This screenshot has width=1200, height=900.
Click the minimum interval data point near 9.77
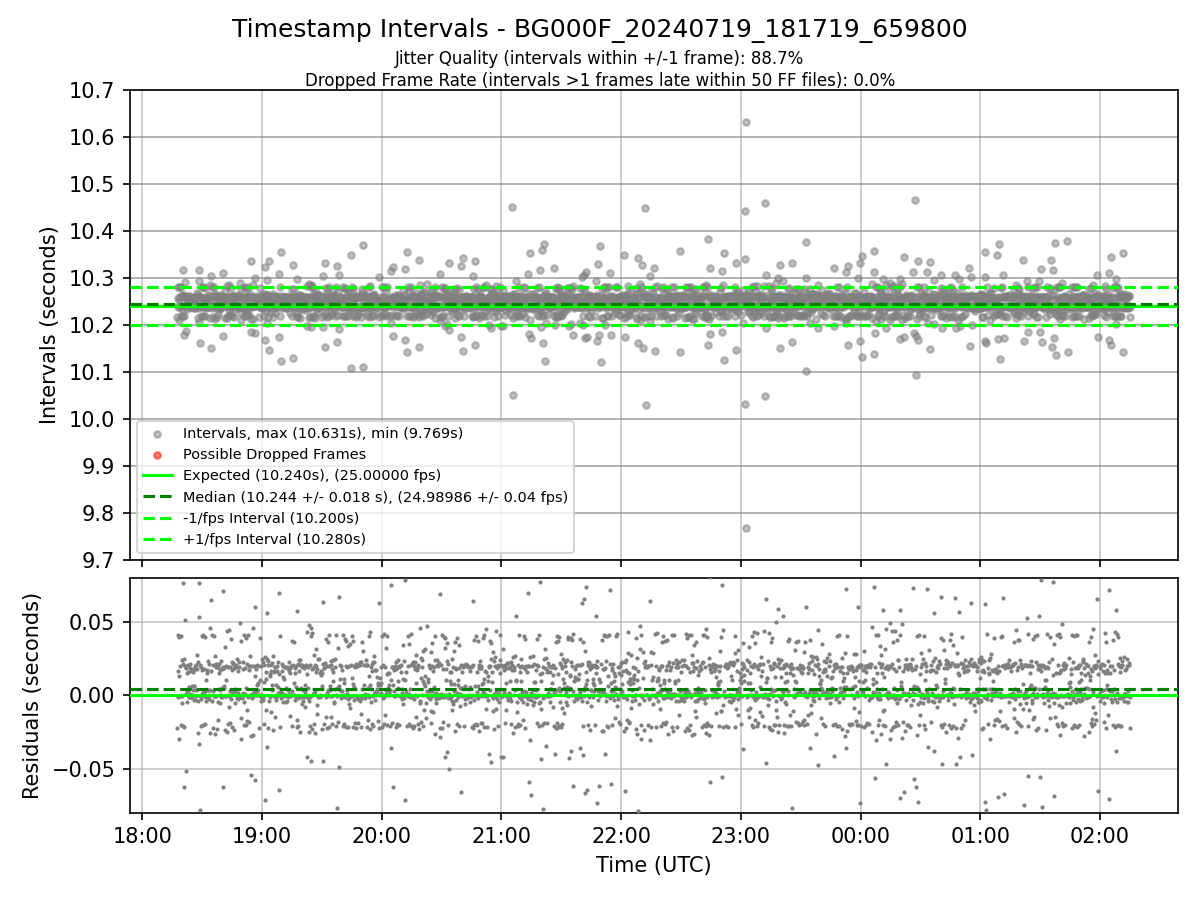click(746, 528)
